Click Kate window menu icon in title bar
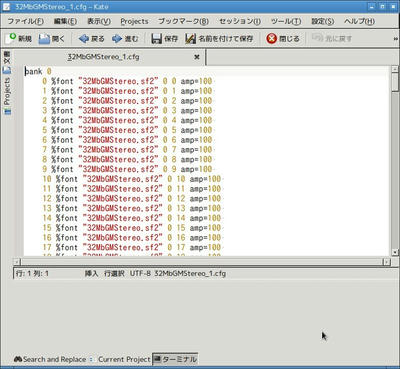 (6, 7)
